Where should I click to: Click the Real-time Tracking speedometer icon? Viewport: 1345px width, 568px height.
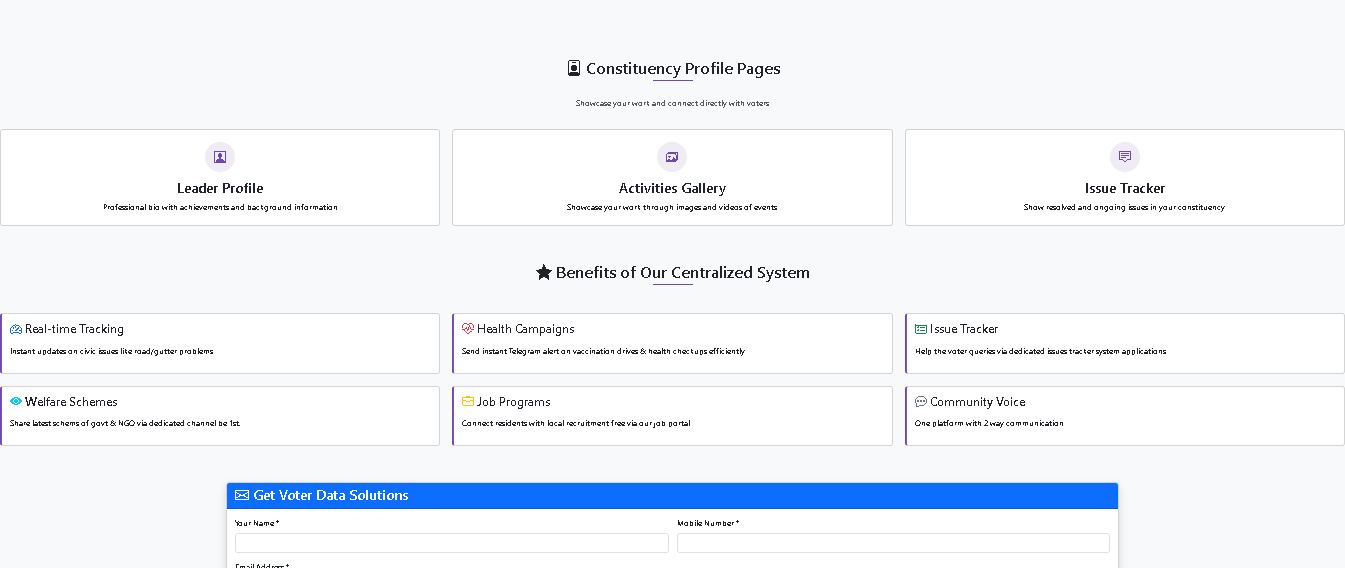pos(16,329)
